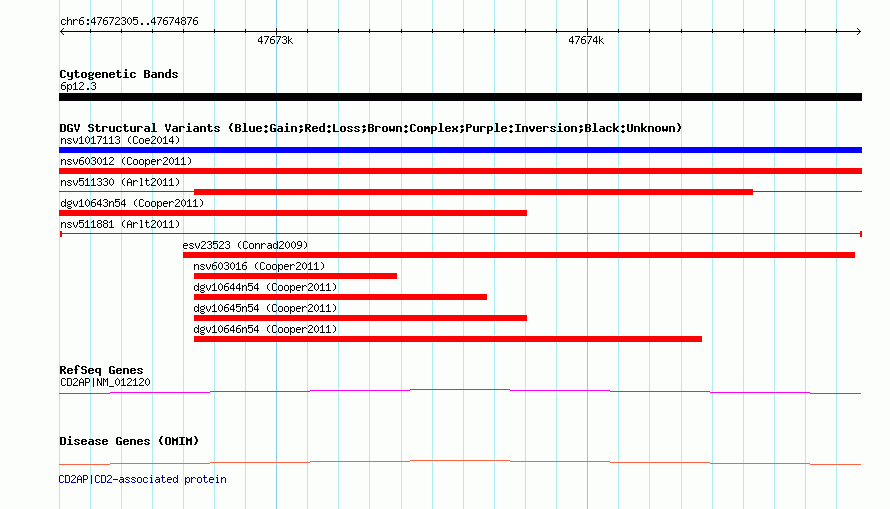Select the Cytogenetic Bands track heading
Viewport: 890px width, 509px height.
[x=119, y=74]
